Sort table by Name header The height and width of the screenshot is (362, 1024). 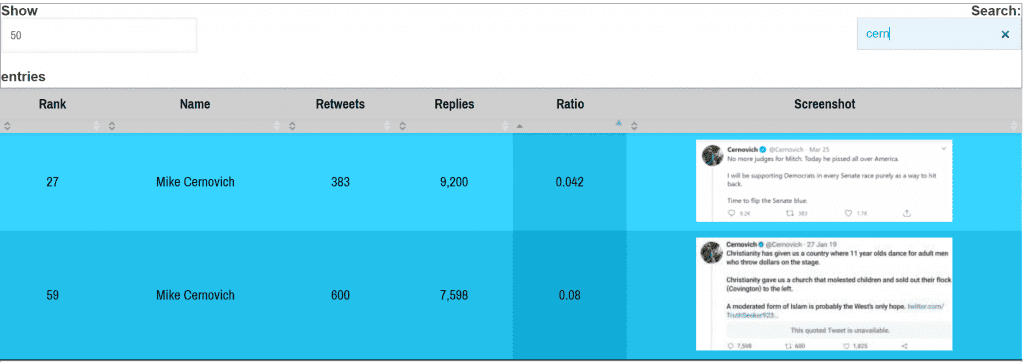[x=195, y=104]
